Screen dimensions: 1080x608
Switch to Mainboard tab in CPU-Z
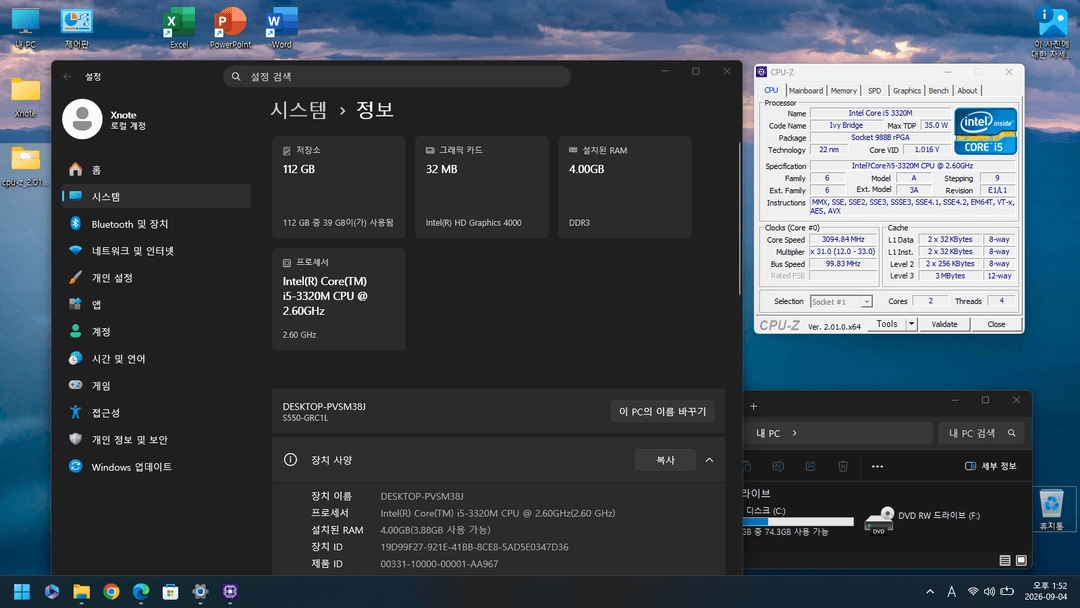[805, 91]
